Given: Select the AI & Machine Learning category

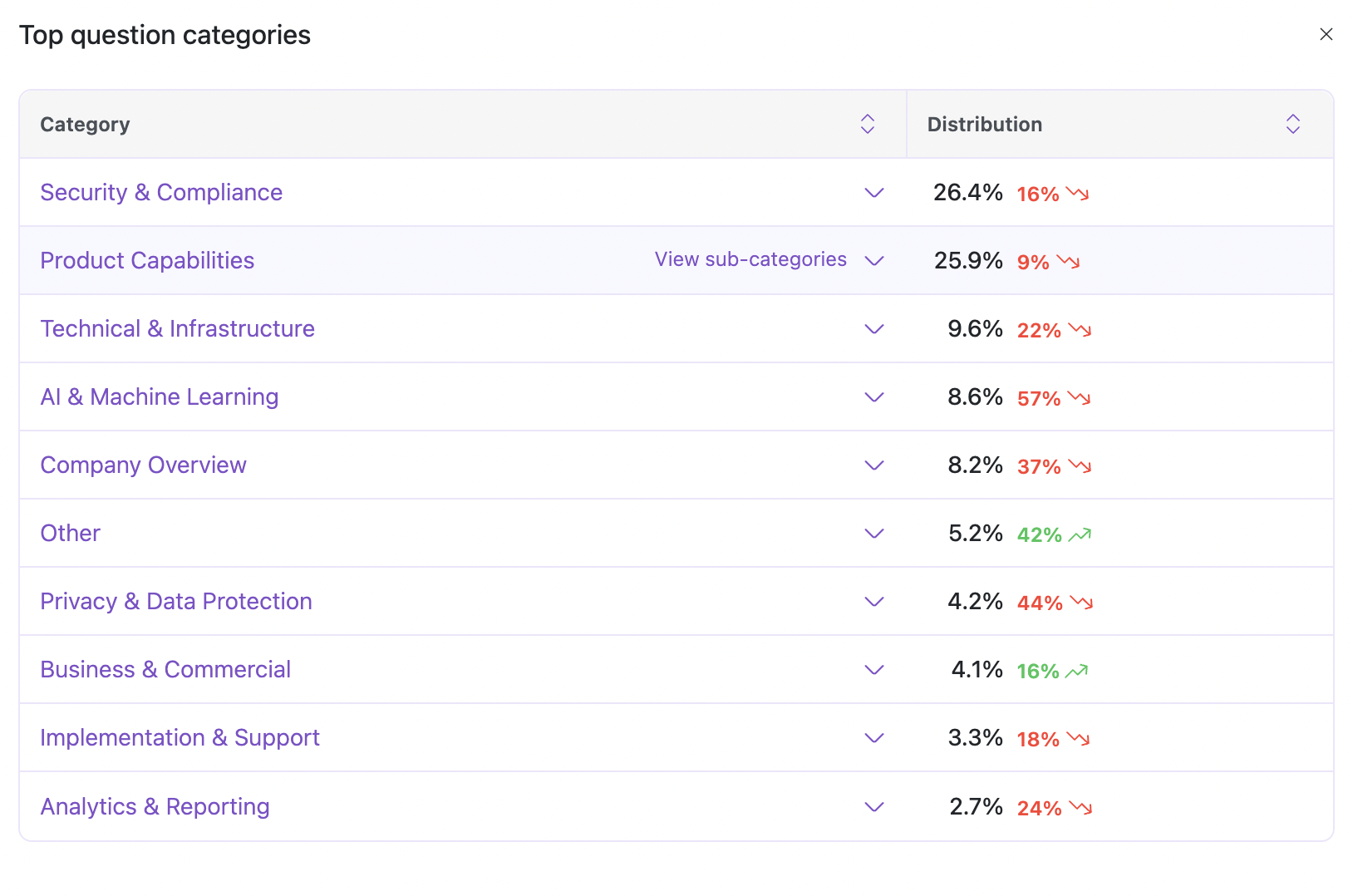Looking at the screenshot, I should [x=159, y=397].
